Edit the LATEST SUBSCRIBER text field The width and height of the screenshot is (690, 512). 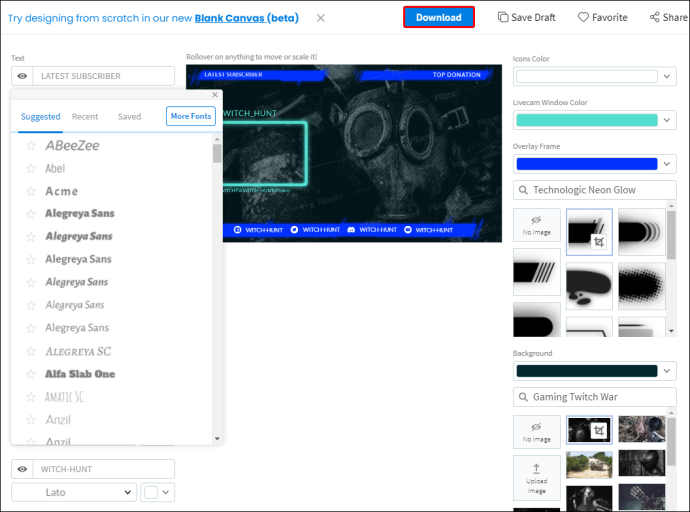click(x=104, y=76)
